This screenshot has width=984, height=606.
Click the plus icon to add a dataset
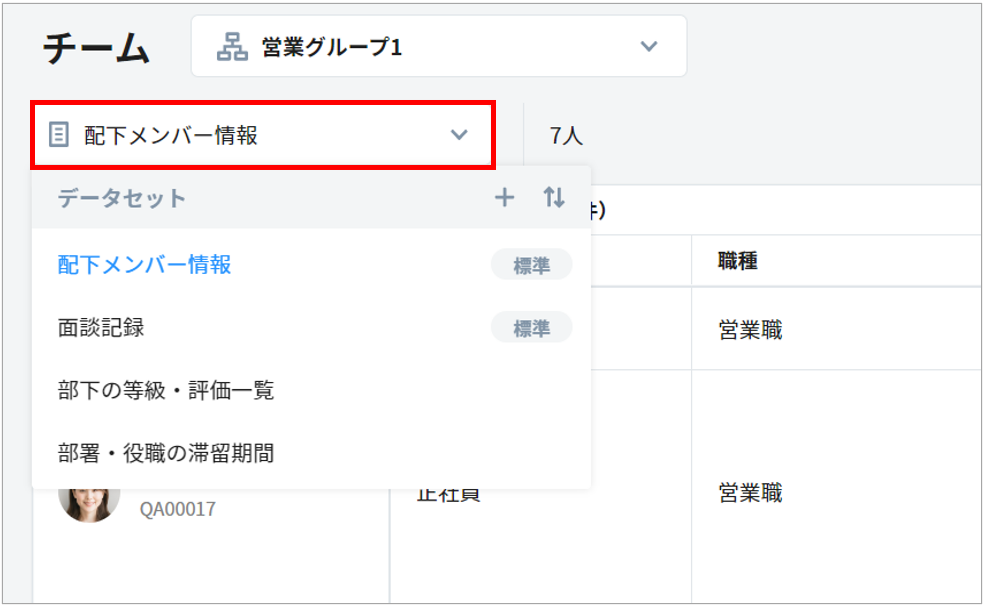[505, 198]
